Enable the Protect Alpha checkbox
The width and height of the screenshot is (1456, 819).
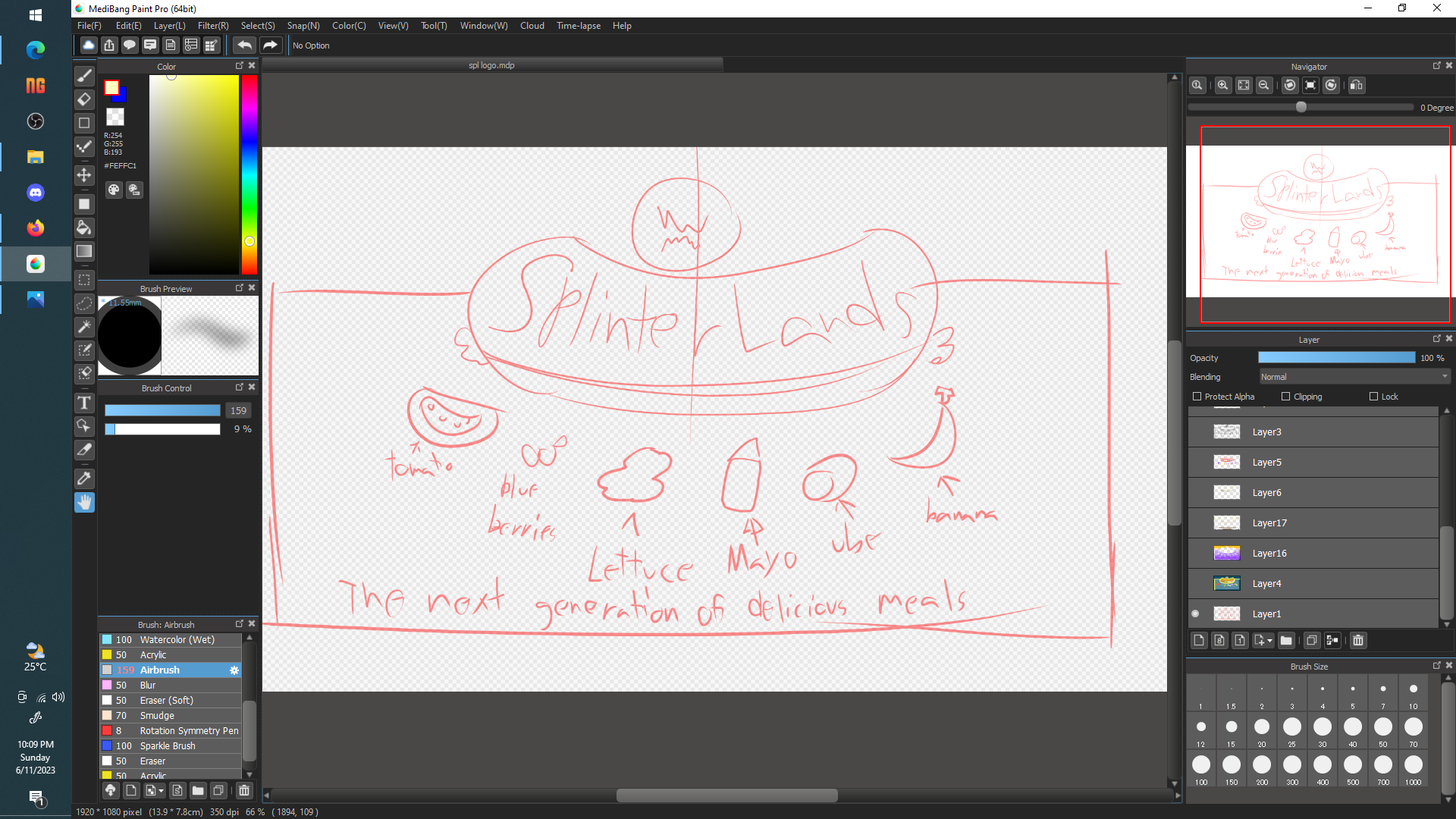pyautogui.click(x=1197, y=397)
